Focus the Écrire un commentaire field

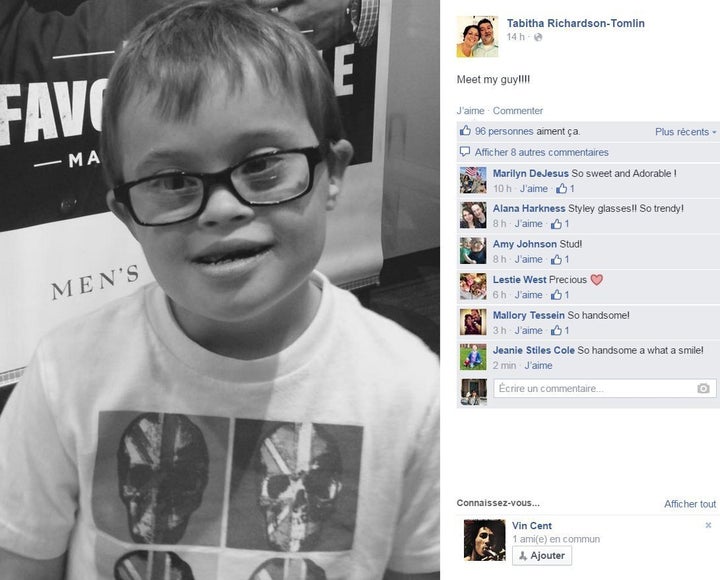click(605, 389)
